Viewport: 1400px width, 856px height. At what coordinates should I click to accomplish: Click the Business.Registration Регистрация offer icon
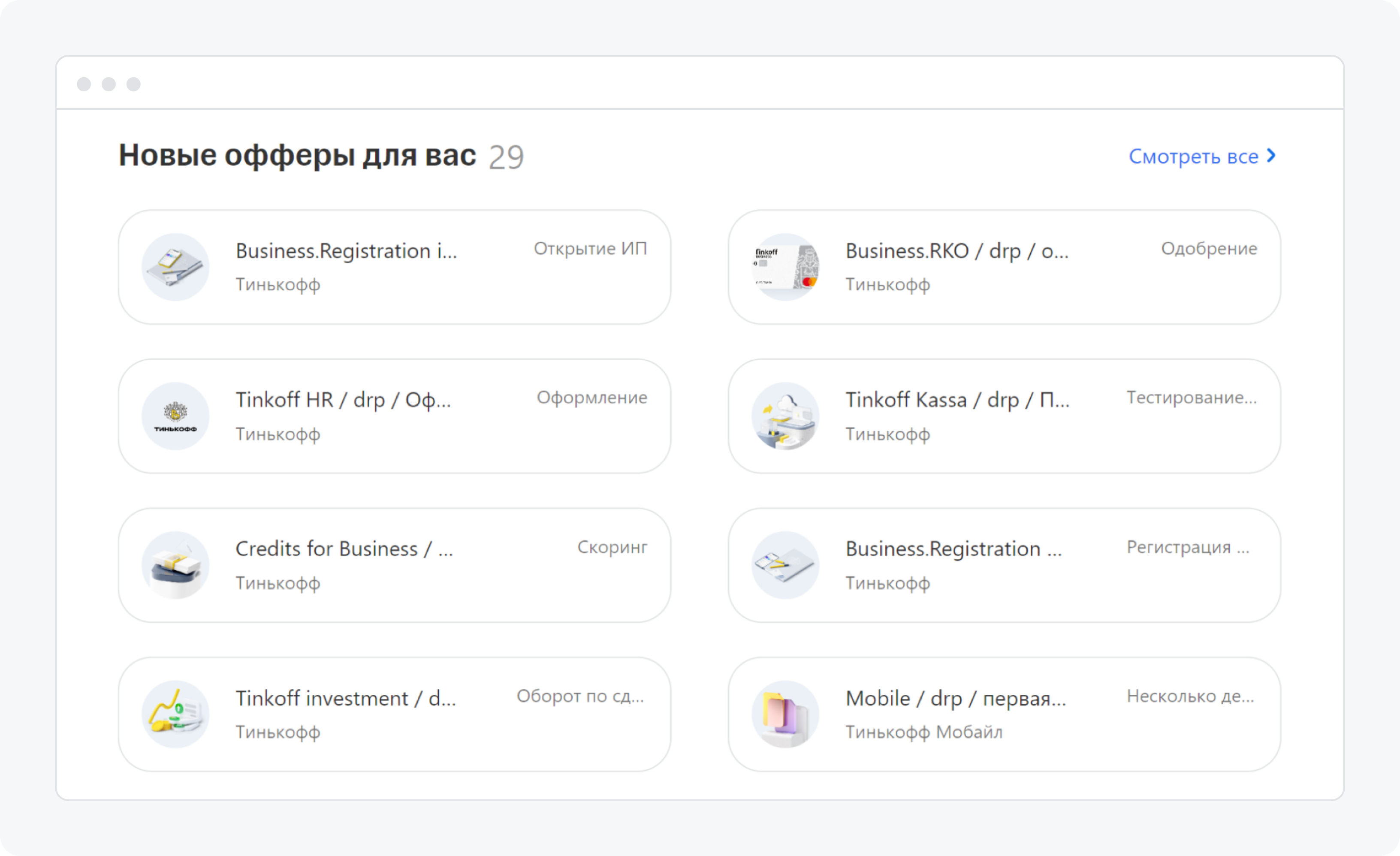tap(785, 565)
